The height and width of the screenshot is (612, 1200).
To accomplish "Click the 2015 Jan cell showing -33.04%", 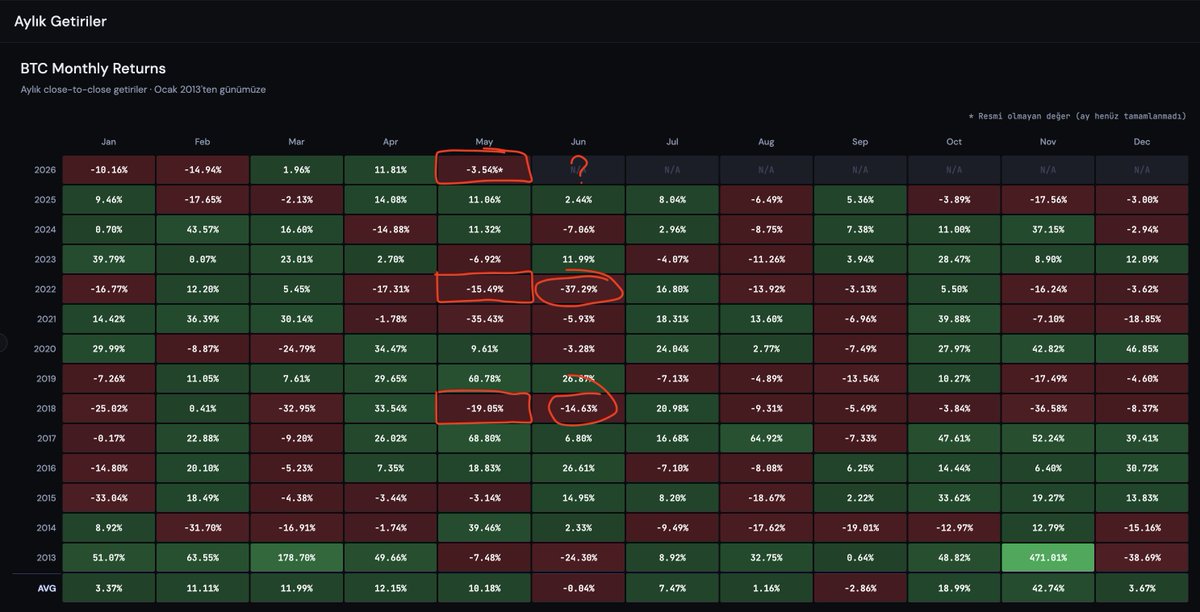I will tap(108, 497).
